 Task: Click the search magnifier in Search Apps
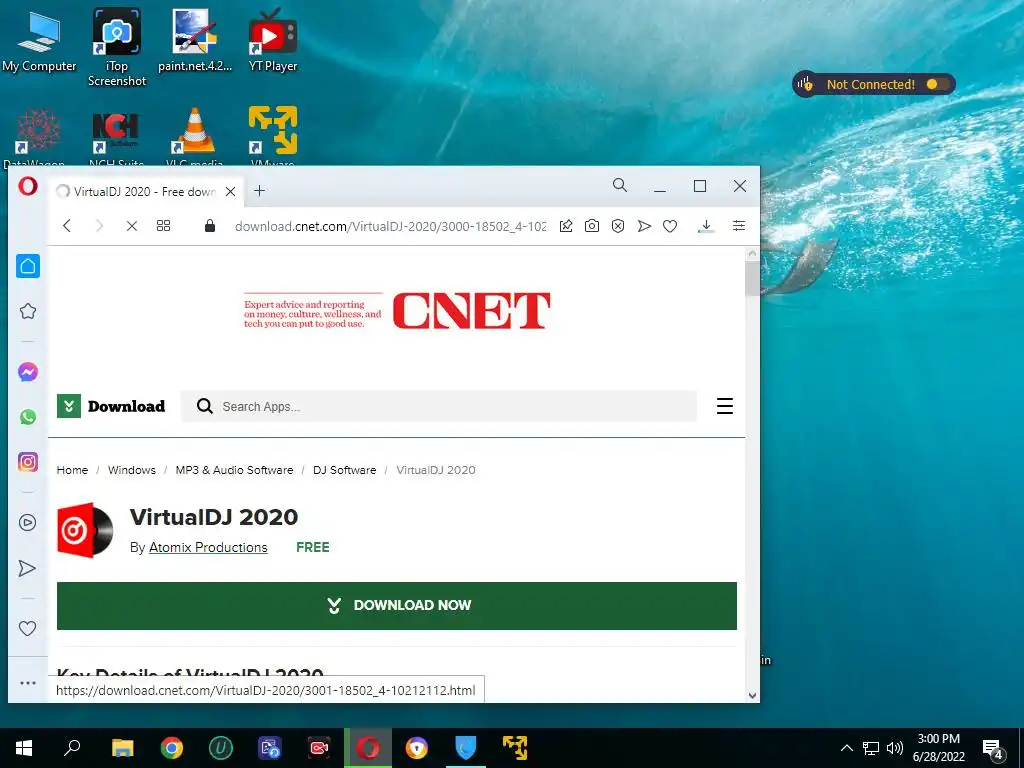click(x=204, y=406)
